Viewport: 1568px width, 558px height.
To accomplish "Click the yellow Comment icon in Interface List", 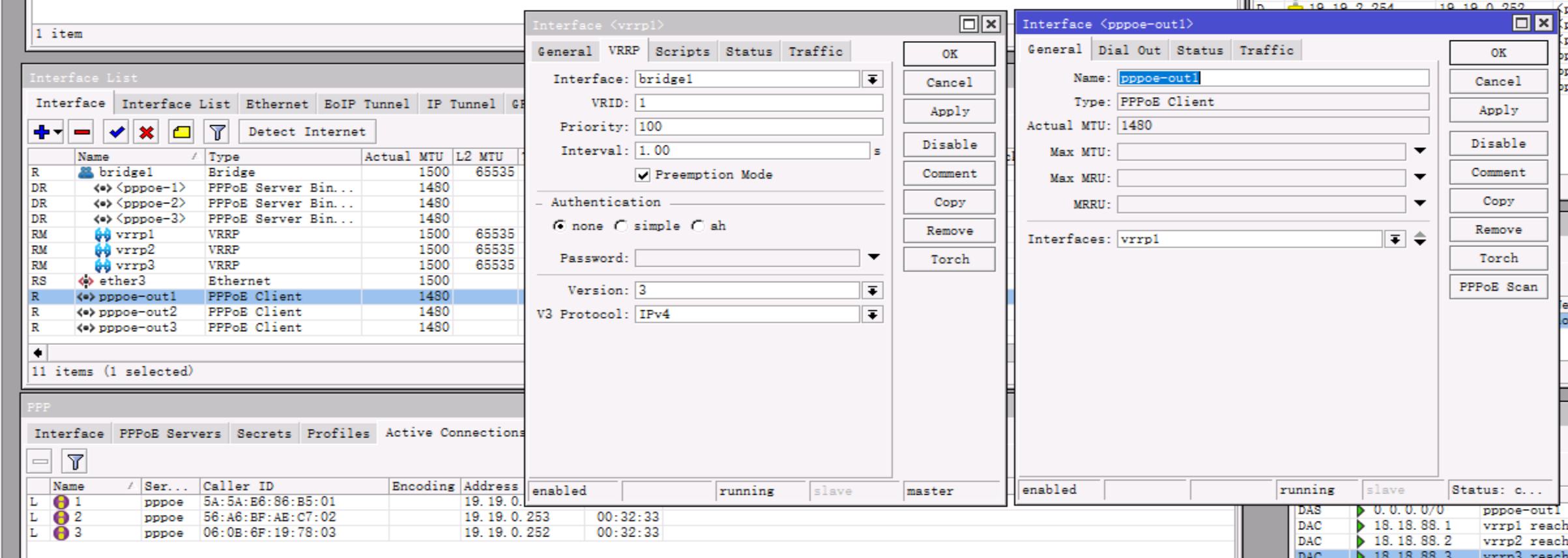I will (x=181, y=132).
